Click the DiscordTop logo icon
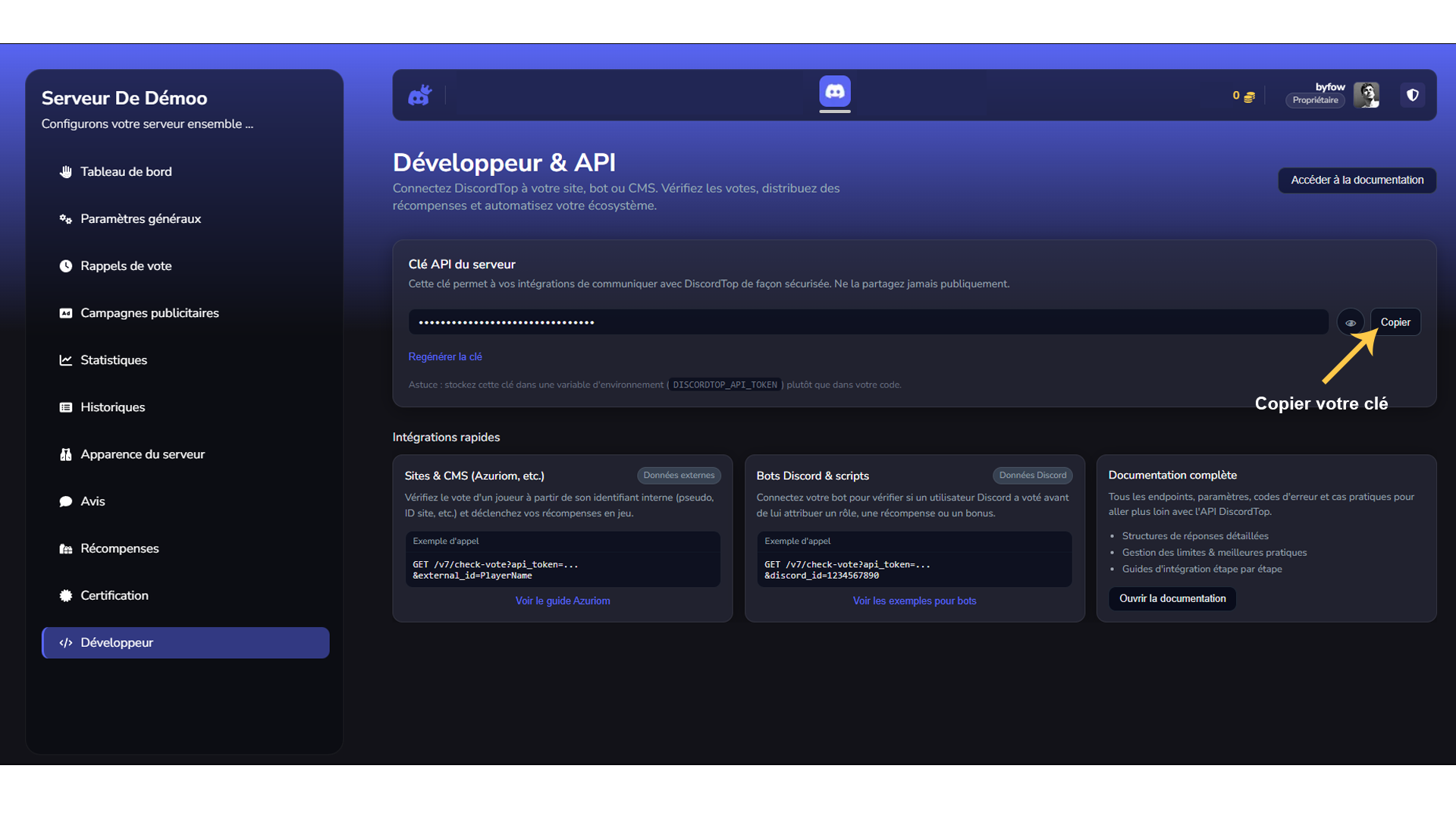Viewport: 1456px width, 819px height. (x=419, y=96)
